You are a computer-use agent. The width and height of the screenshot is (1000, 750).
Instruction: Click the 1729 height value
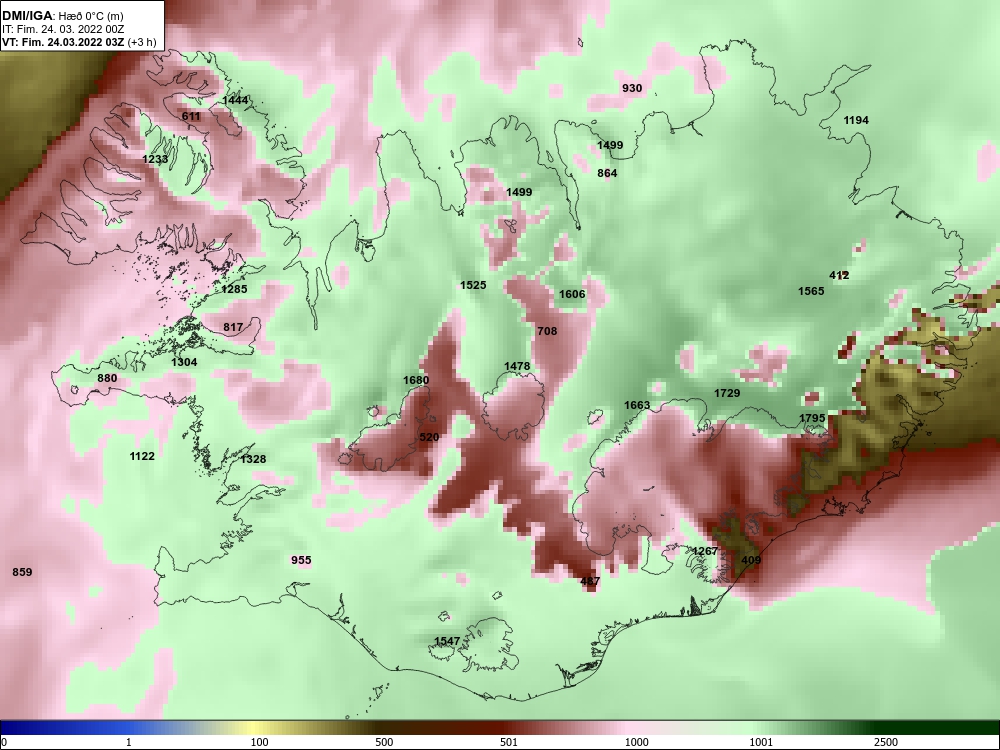(x=727, y=393)
